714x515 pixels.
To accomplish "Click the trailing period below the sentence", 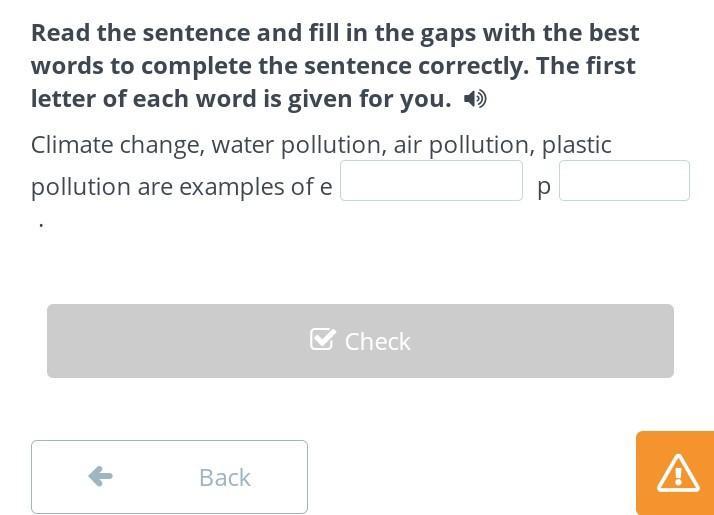I will 41,225.
